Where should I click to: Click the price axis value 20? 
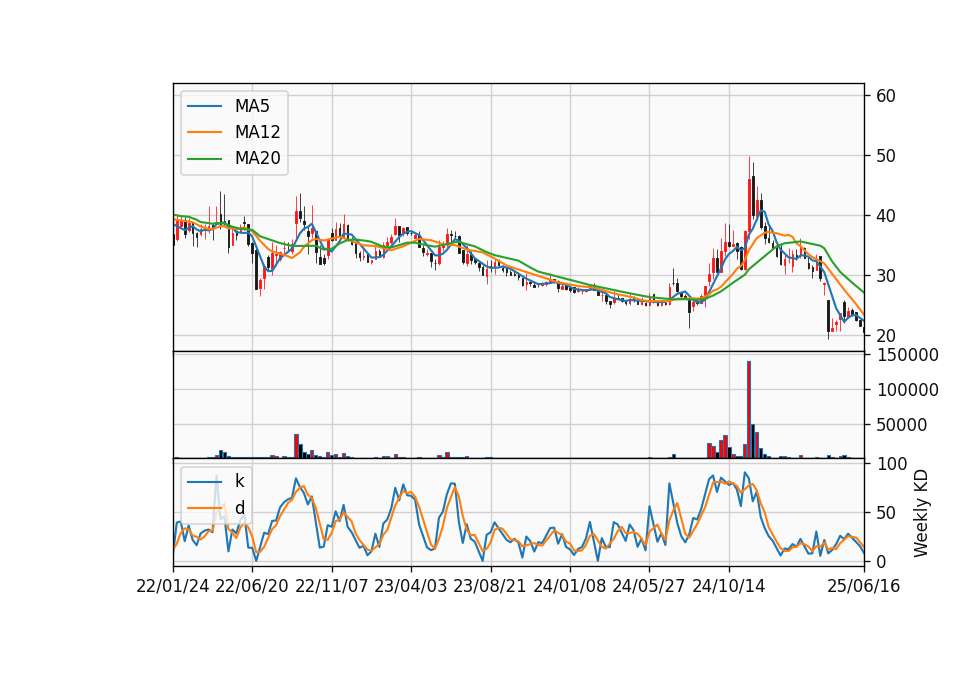[x=886, y=336]
